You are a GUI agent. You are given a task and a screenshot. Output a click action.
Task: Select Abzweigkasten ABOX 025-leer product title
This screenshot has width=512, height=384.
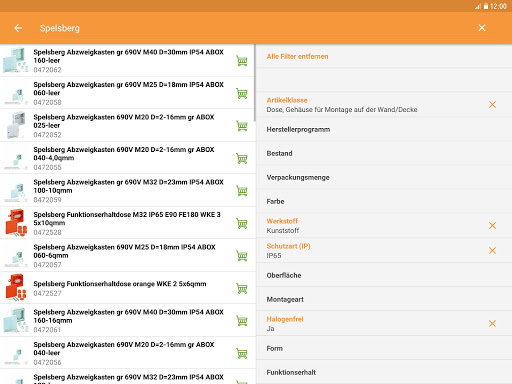click(124, 121)
